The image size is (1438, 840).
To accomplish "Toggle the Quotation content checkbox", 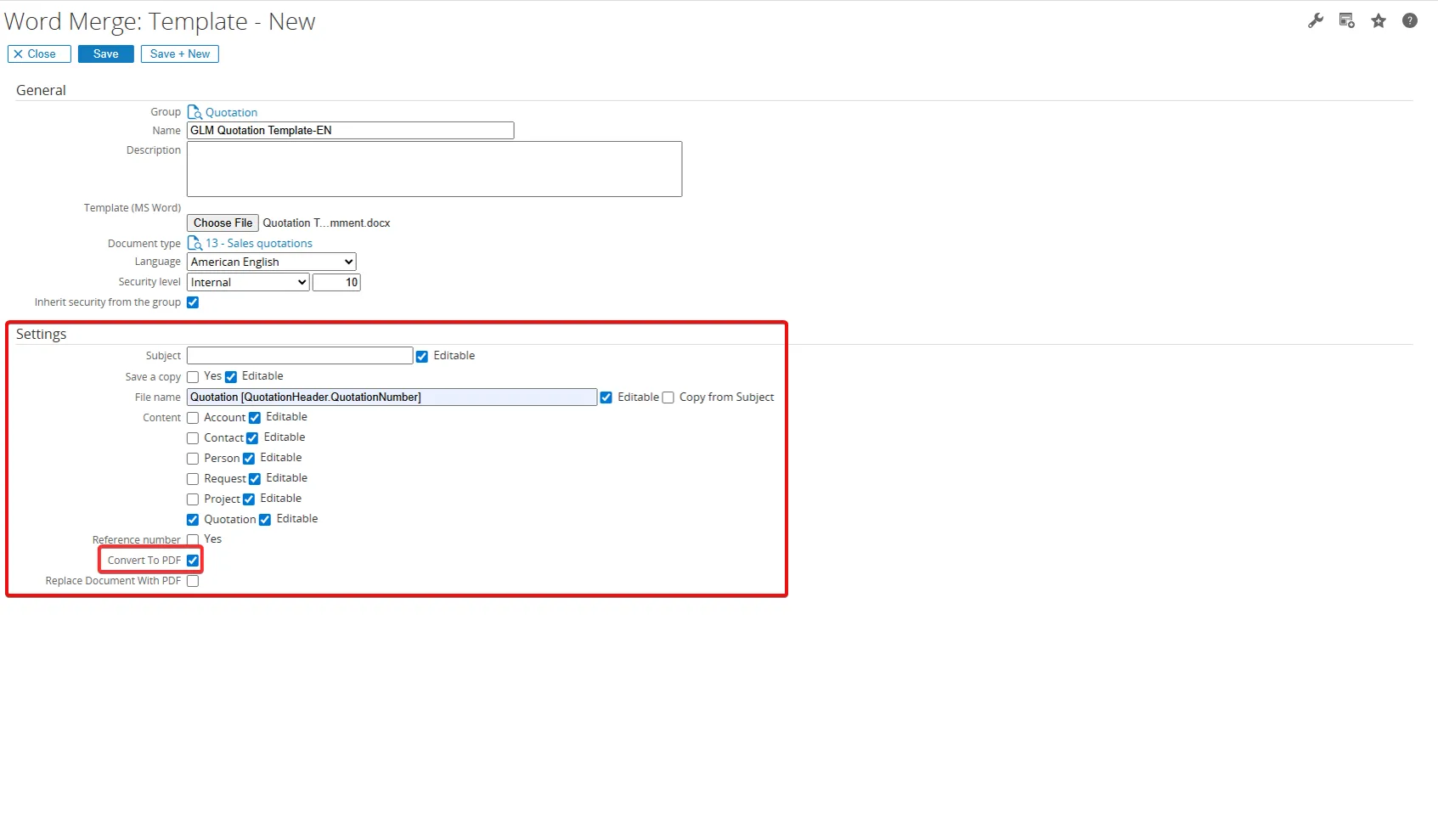I will 193,520.
